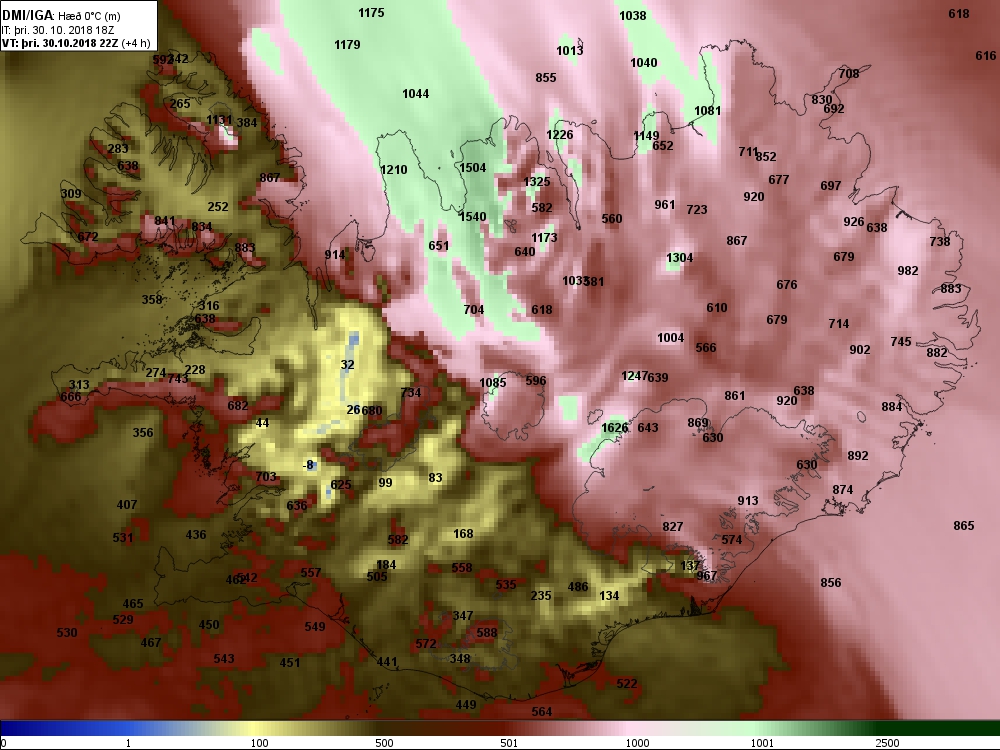Click the '1173' map value

coord(544,237)
